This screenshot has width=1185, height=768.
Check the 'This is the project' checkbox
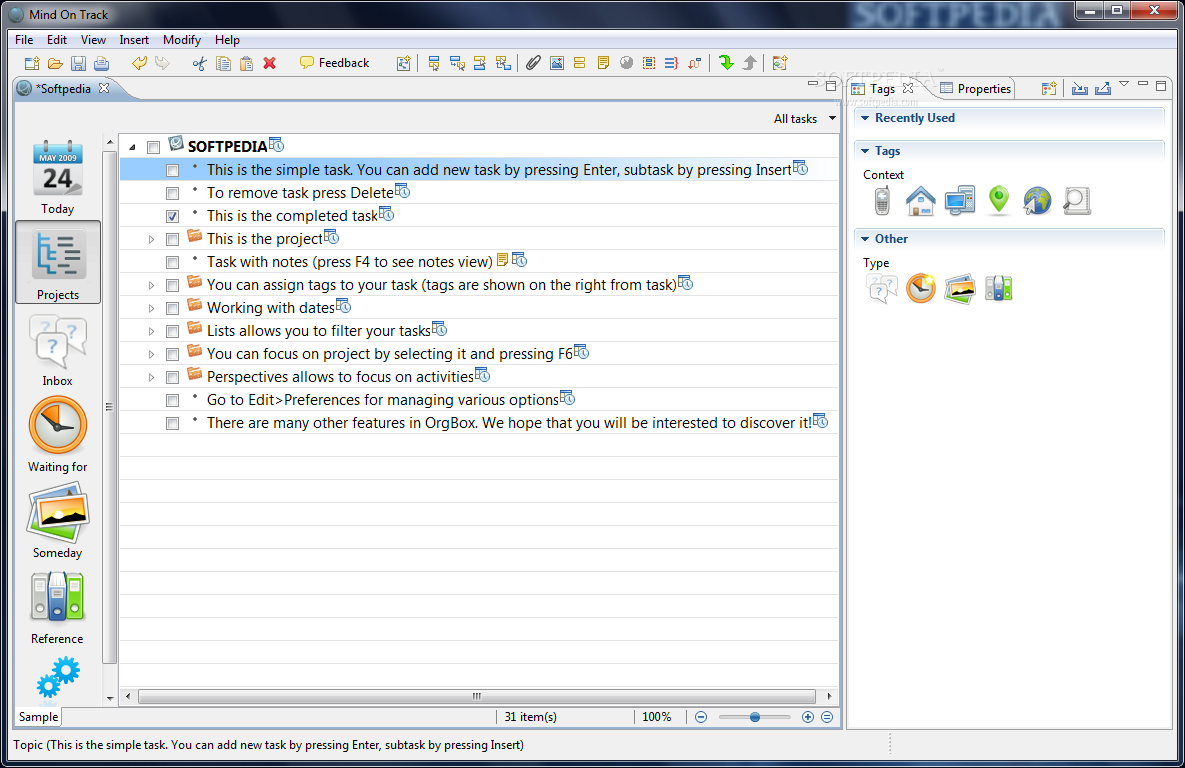172,240
